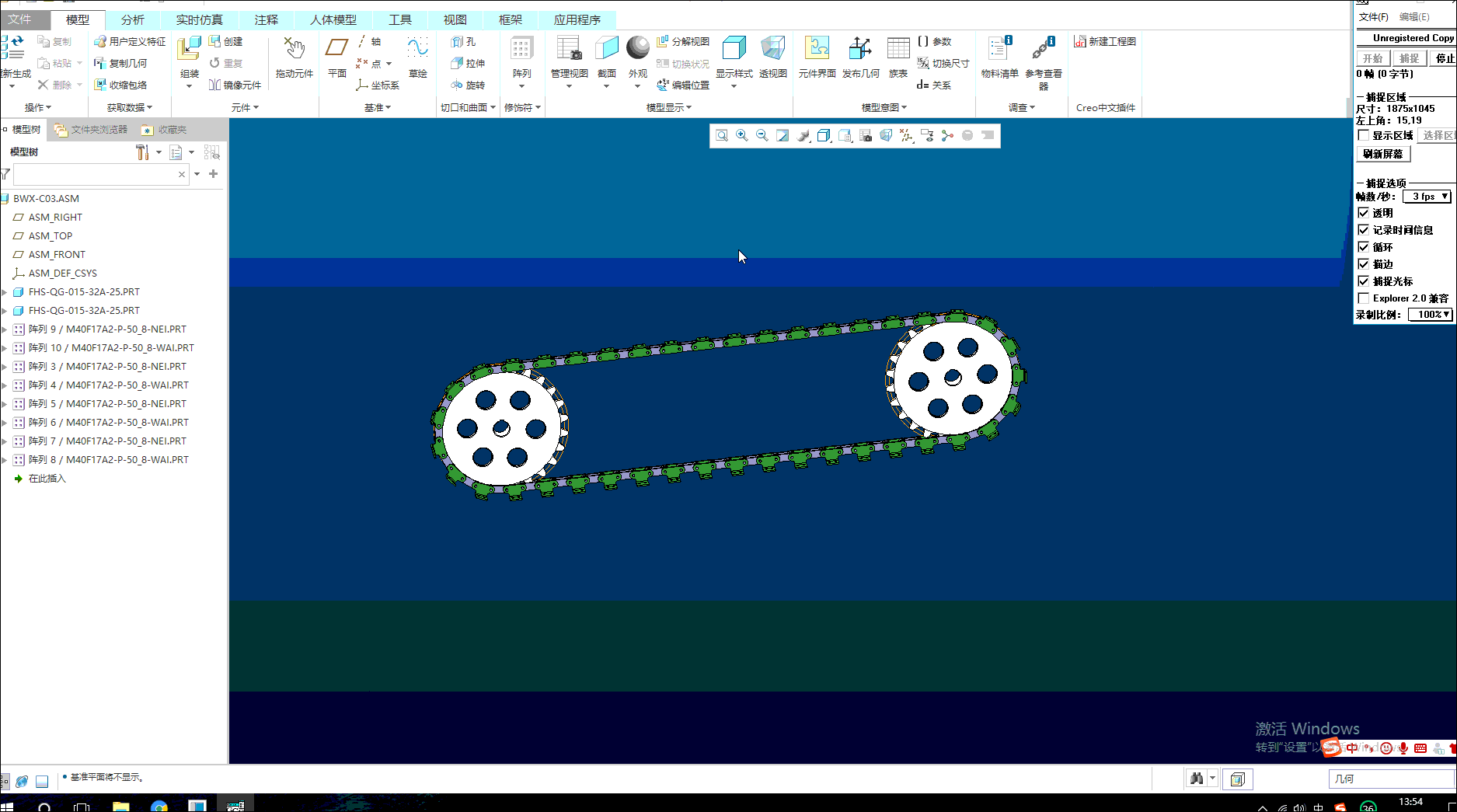Click the Refit zoom icon in graphics toolbar

(722, 136)
